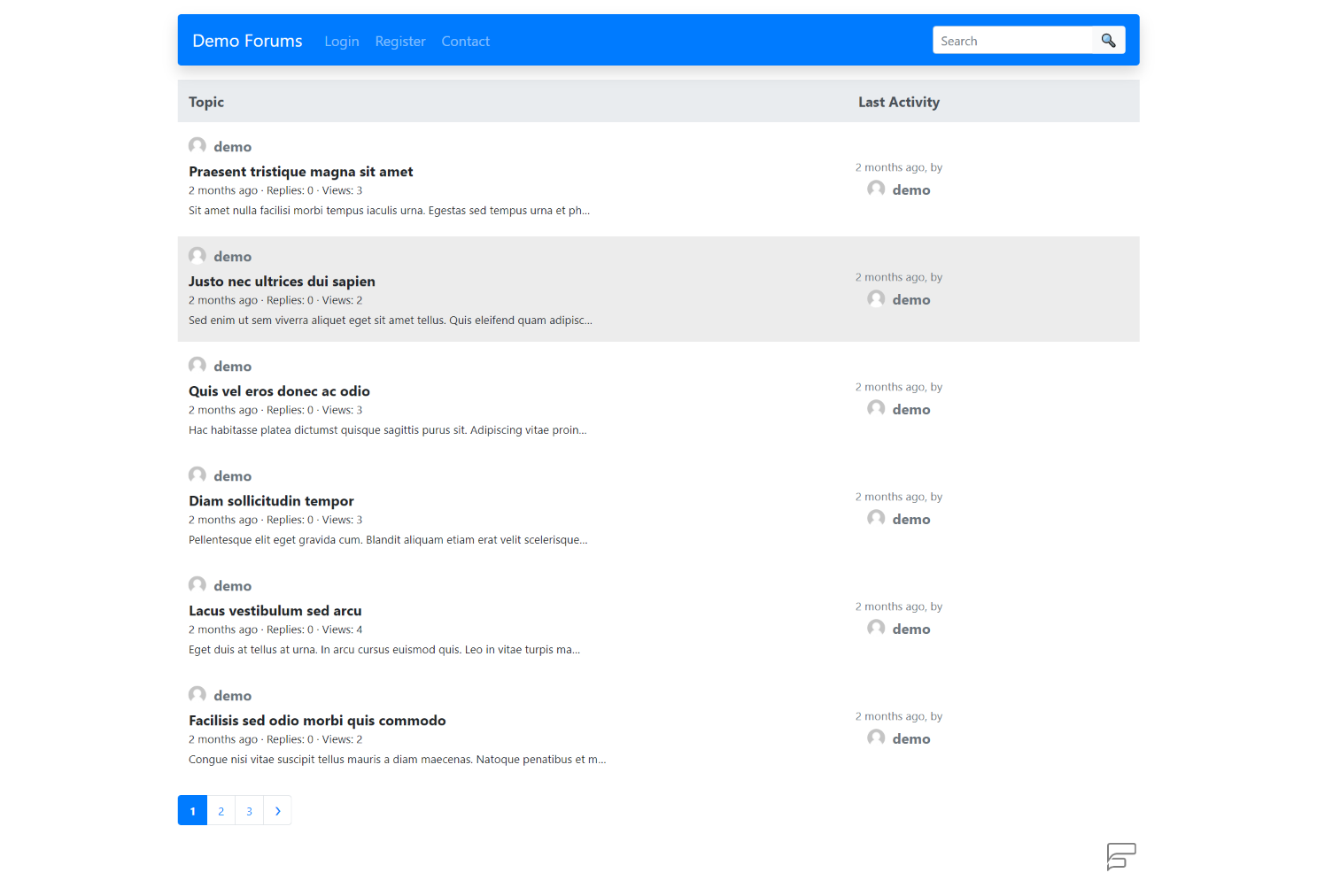Click demo author name above Quis vel eros
1317x896 pixels.
(x=233, y=367)
